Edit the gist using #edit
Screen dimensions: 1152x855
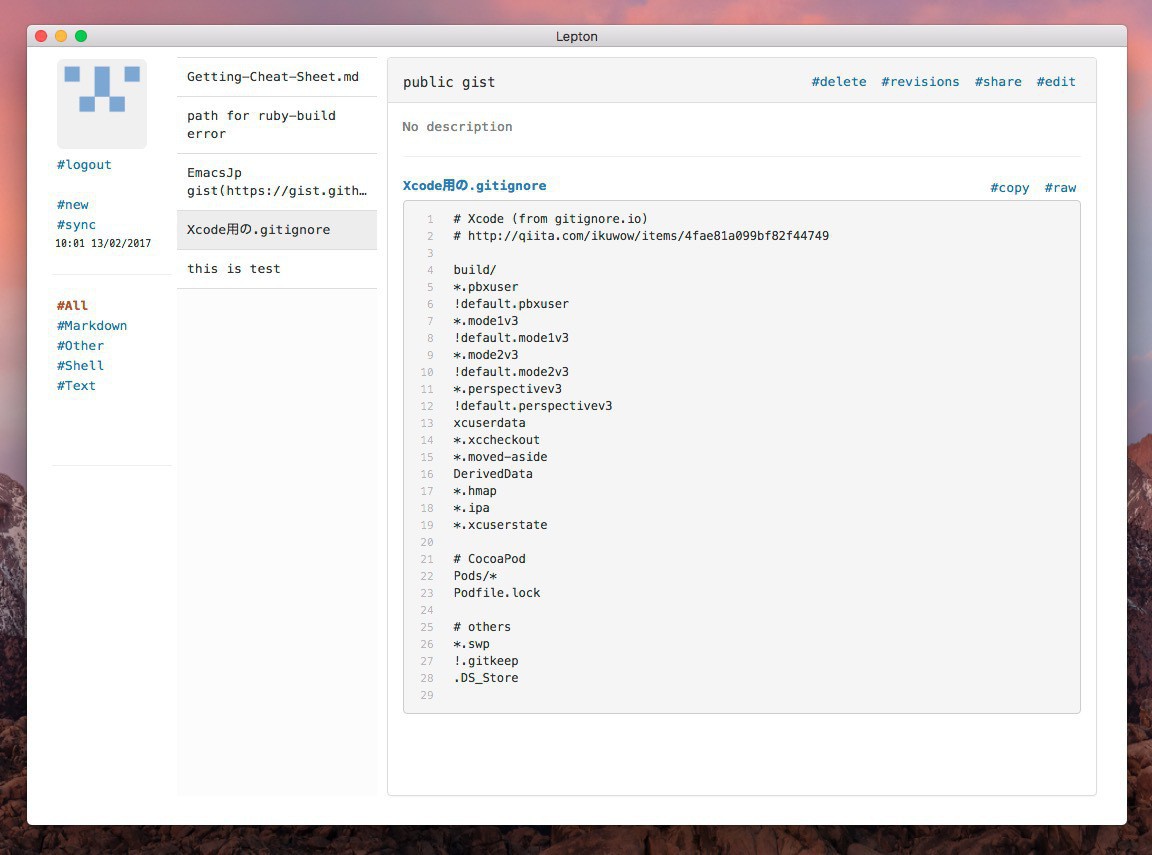(x=1056, y=82)
